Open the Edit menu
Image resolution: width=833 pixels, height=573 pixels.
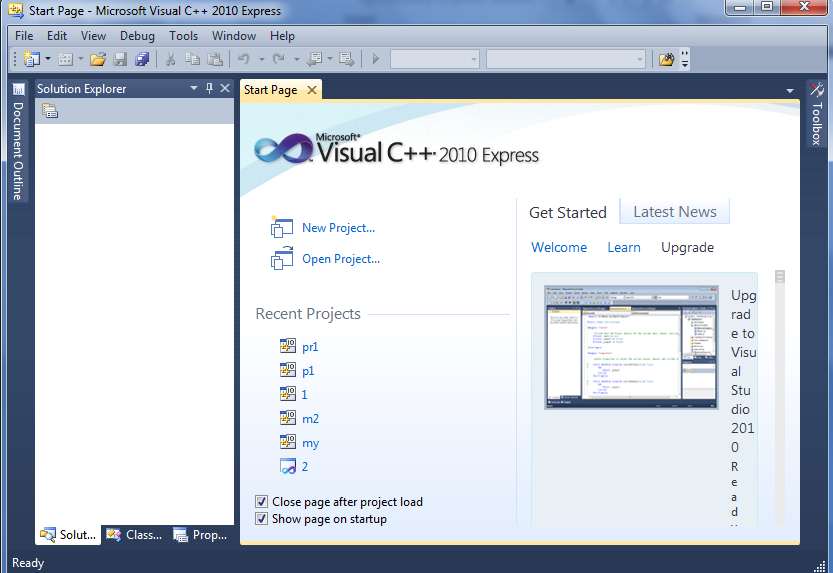click(57, 36)
